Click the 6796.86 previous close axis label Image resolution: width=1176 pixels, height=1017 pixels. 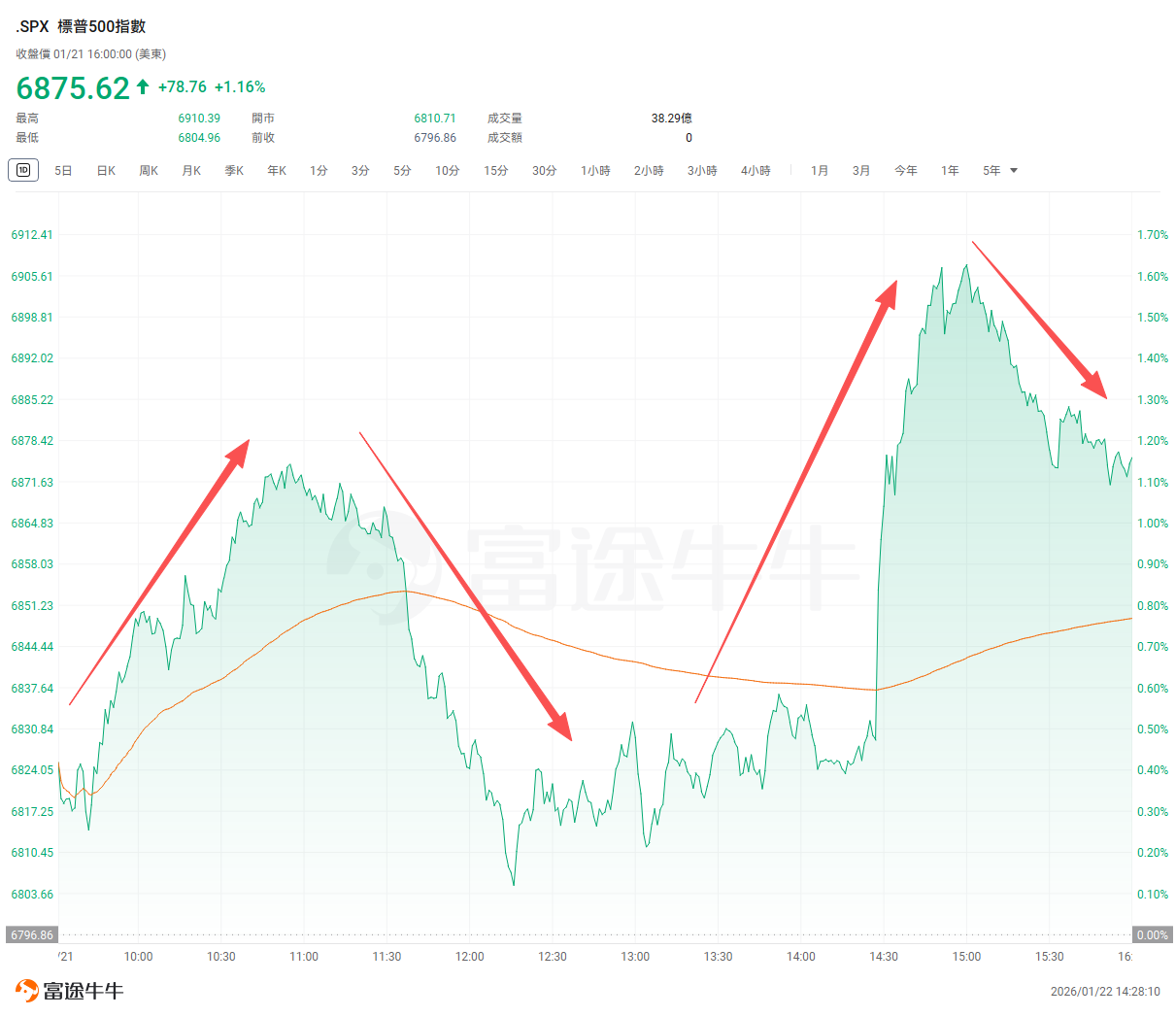point(32,934)
